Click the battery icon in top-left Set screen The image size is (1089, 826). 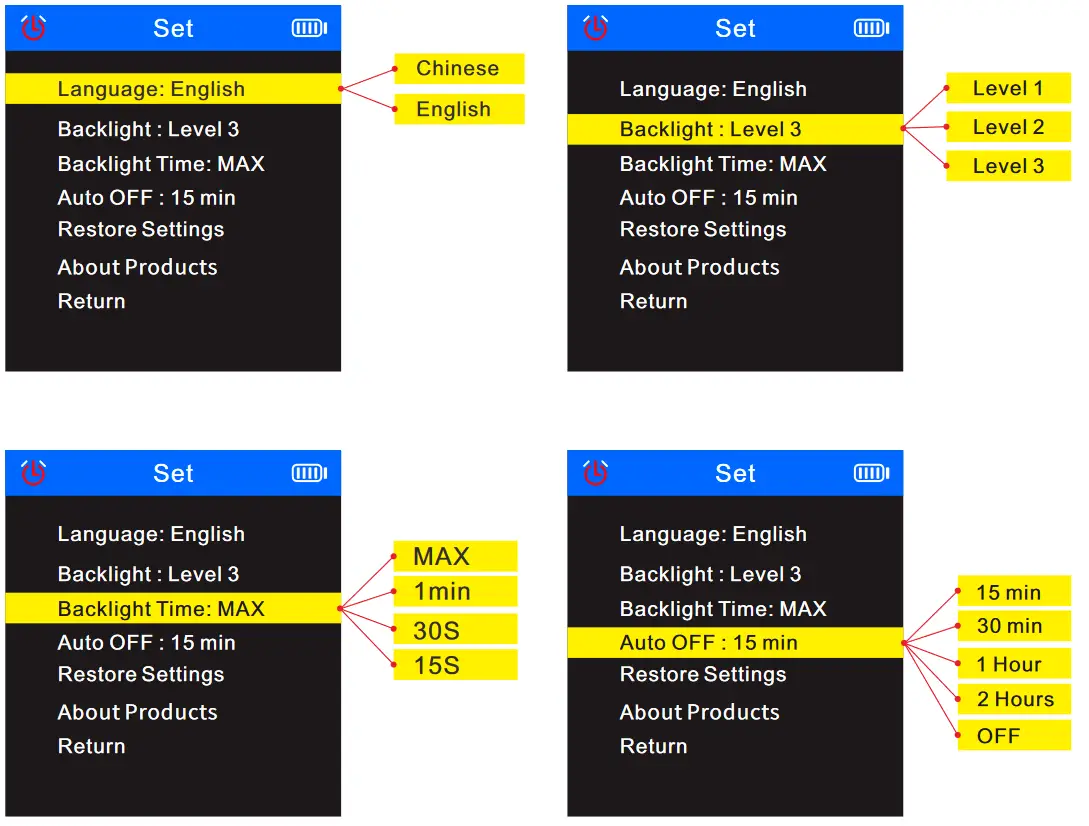309,28
